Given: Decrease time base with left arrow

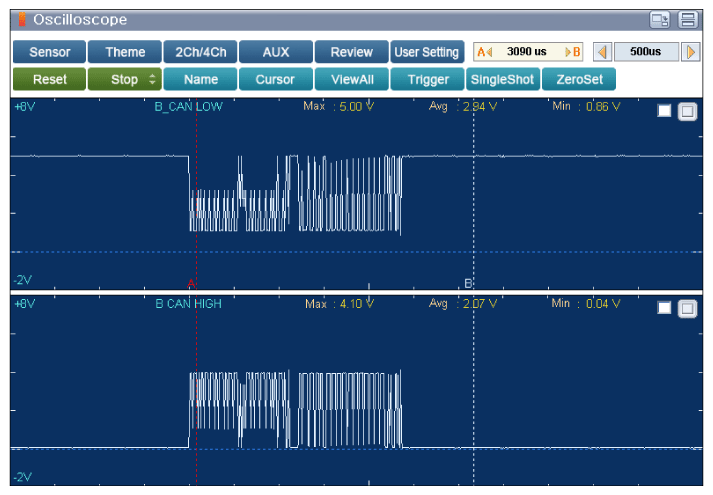Looking at the screenshot, I should tap(603, 52).
